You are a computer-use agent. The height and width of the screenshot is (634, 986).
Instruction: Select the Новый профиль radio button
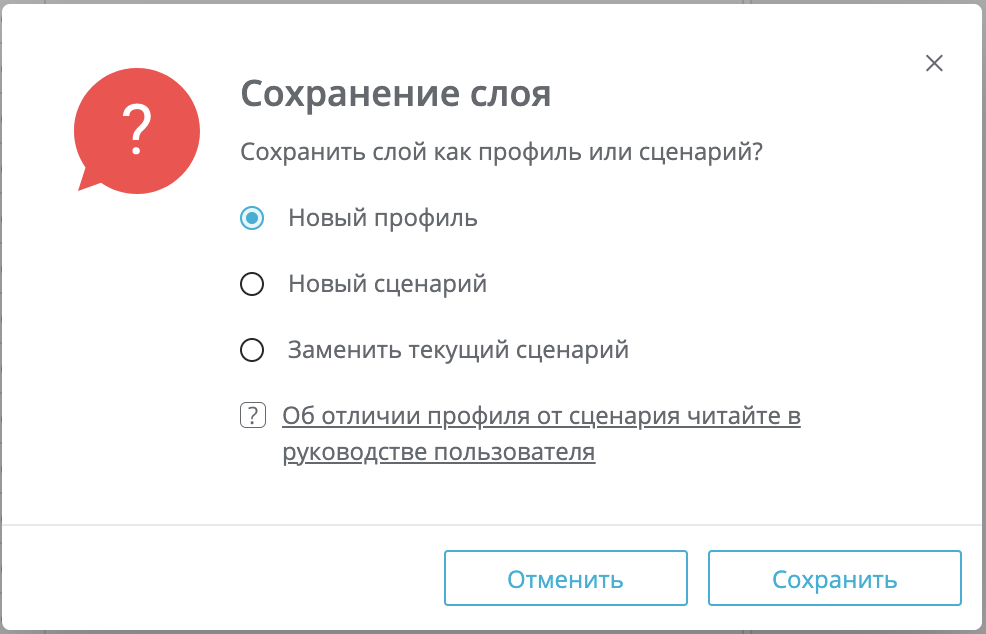(252, 218)
